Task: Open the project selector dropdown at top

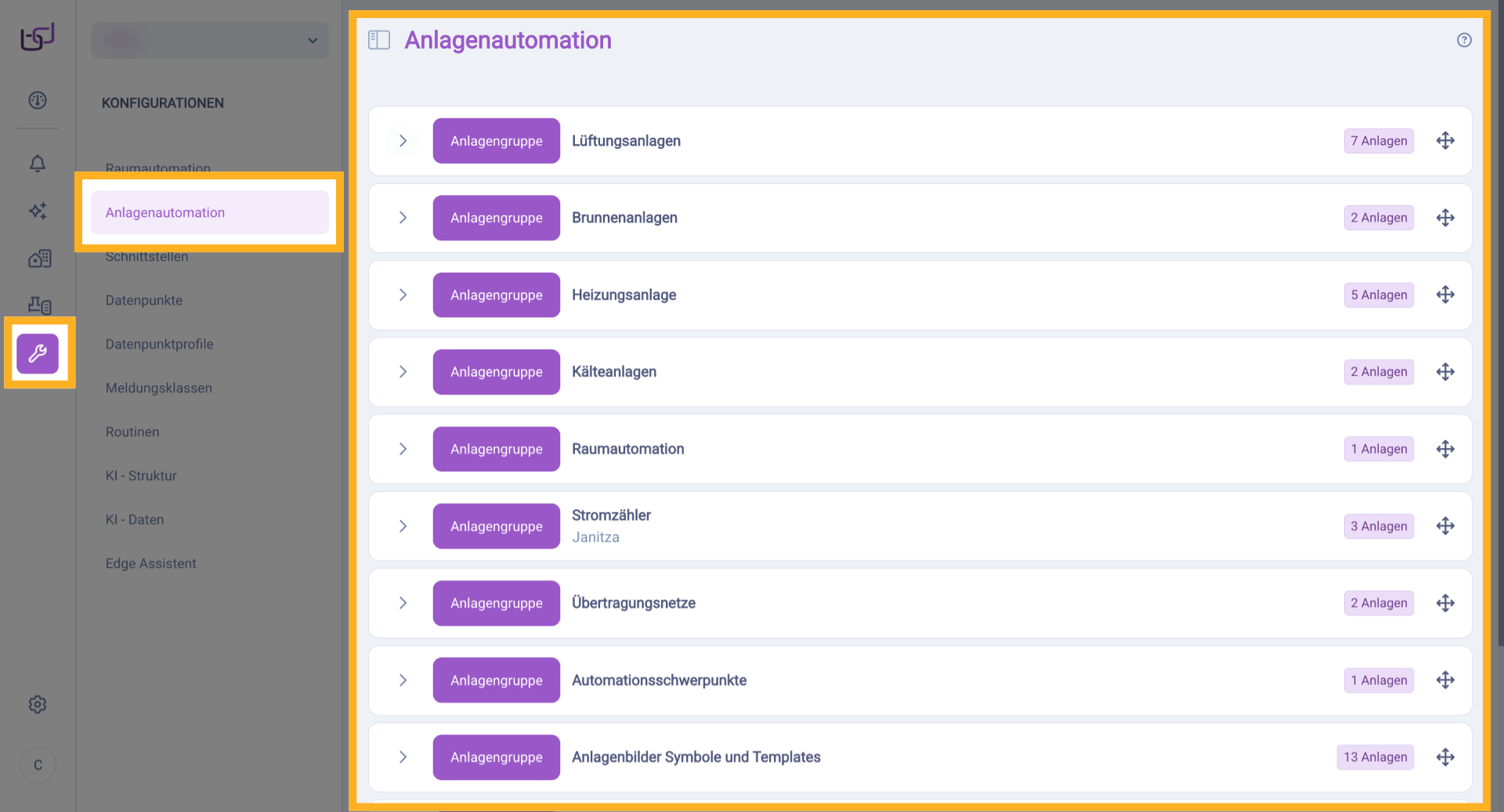Action: (209, 40)
